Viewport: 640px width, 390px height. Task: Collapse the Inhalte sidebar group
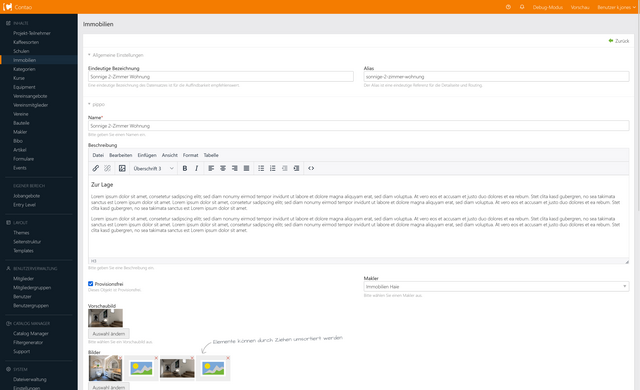18,23
